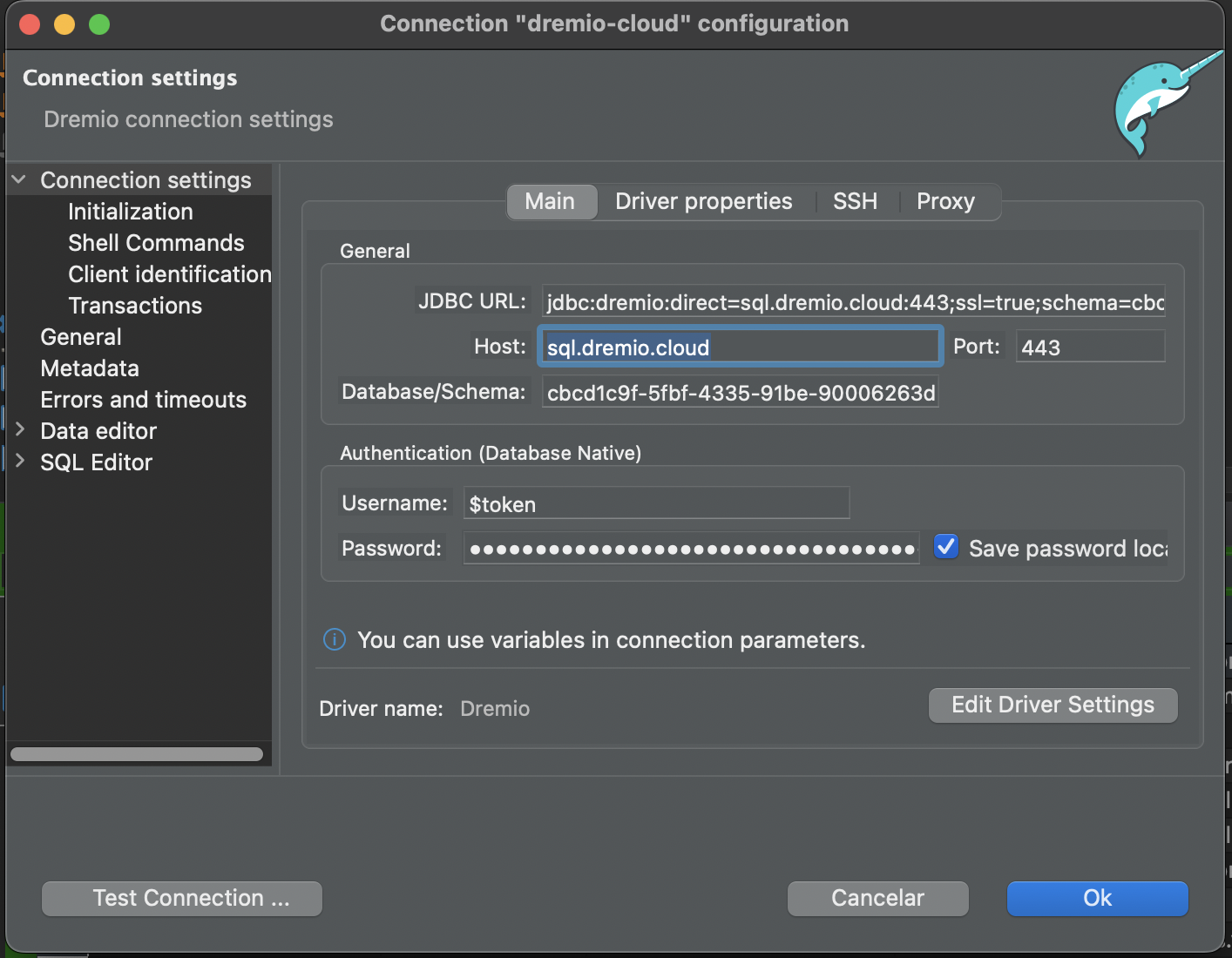The height and width of the screenshot is (958, 1232).
Task: Click the Host input field
Action: point(739,346)
